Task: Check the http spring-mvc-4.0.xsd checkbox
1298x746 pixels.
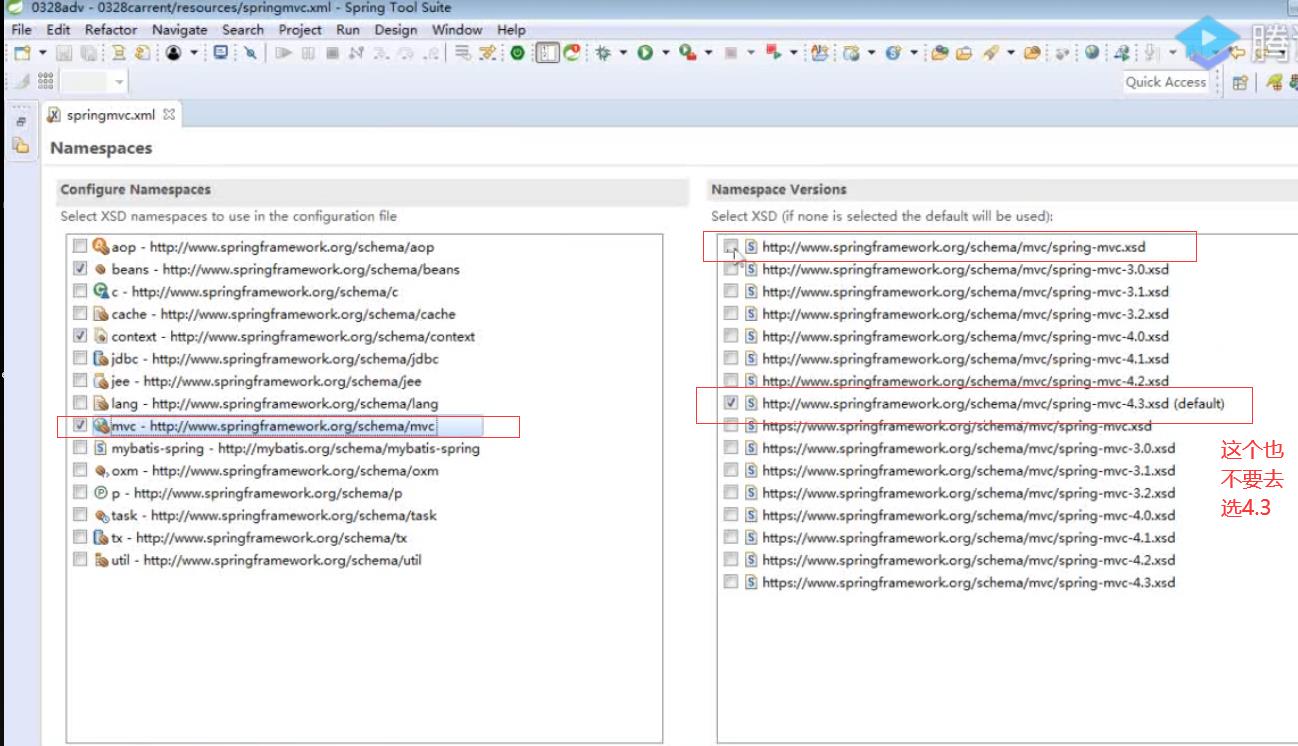Action: click(731, 336)
